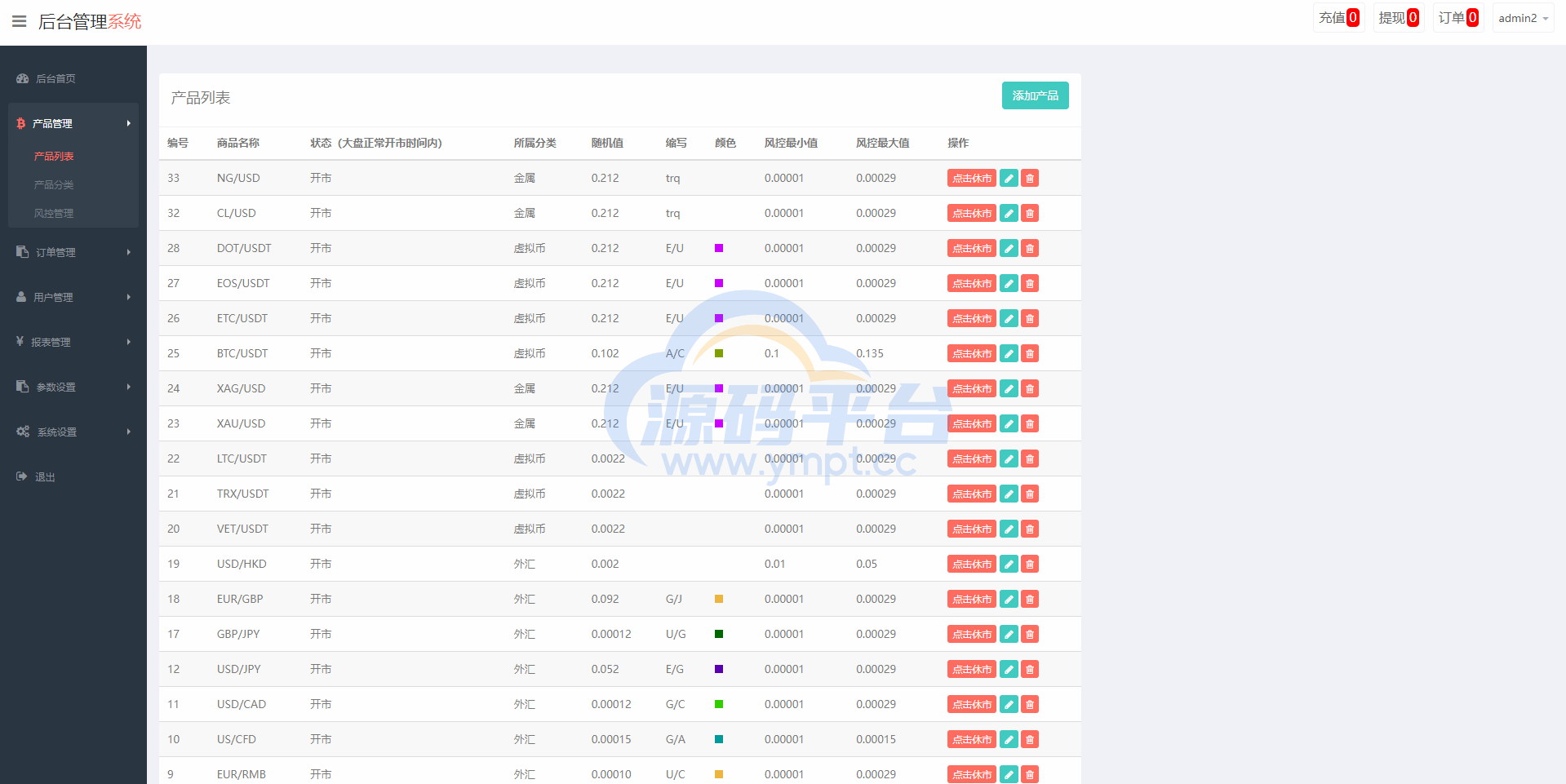Click pencil icon for XAG/USD row

(x=1009, y=388)
